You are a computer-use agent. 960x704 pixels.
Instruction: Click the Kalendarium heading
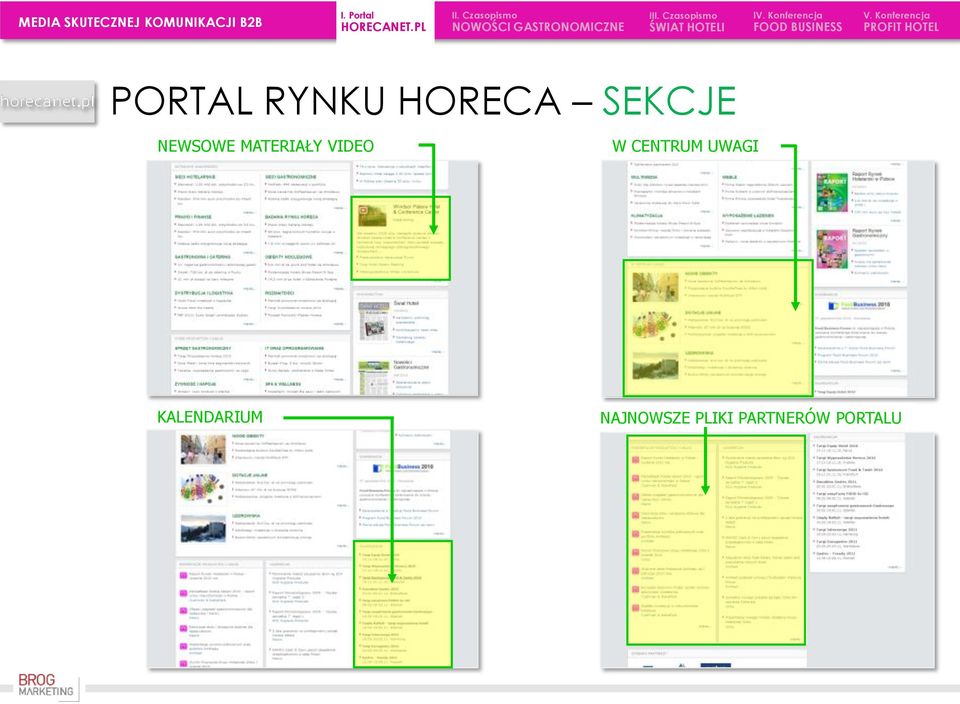[x=209, y=417]
